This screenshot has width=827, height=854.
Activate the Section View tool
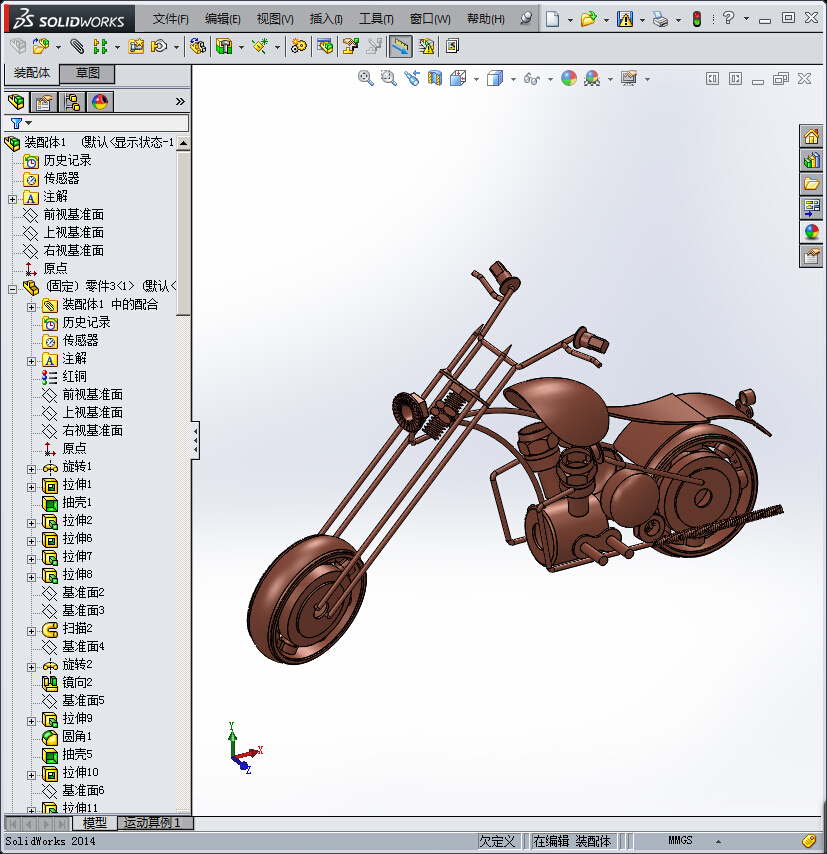click(435, 78)
